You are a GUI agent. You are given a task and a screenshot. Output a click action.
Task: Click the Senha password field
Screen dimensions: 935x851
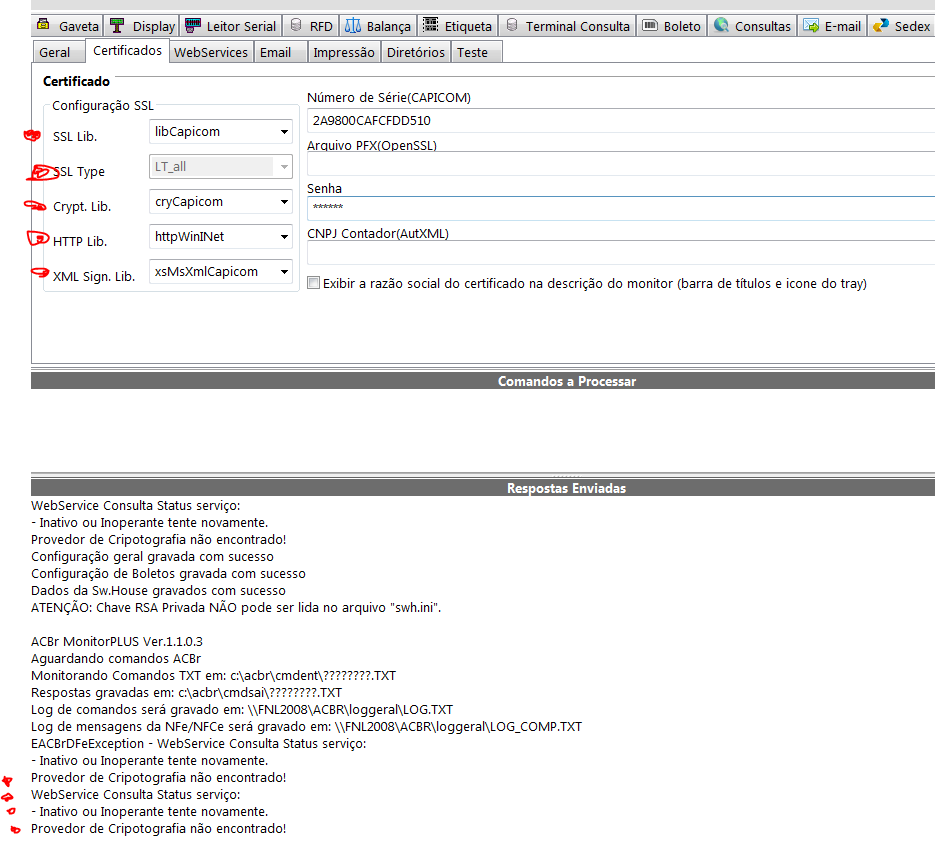tap(621, 208)
